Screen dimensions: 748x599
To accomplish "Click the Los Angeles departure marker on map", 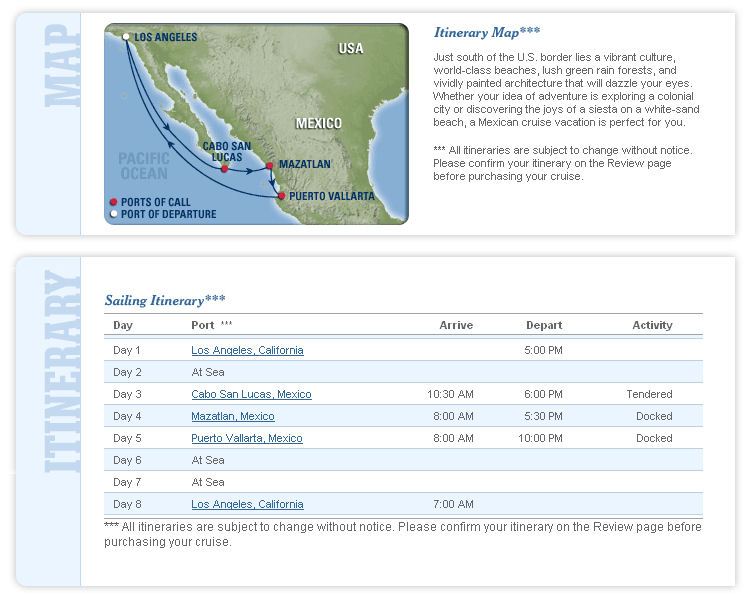I will point(126,37).
